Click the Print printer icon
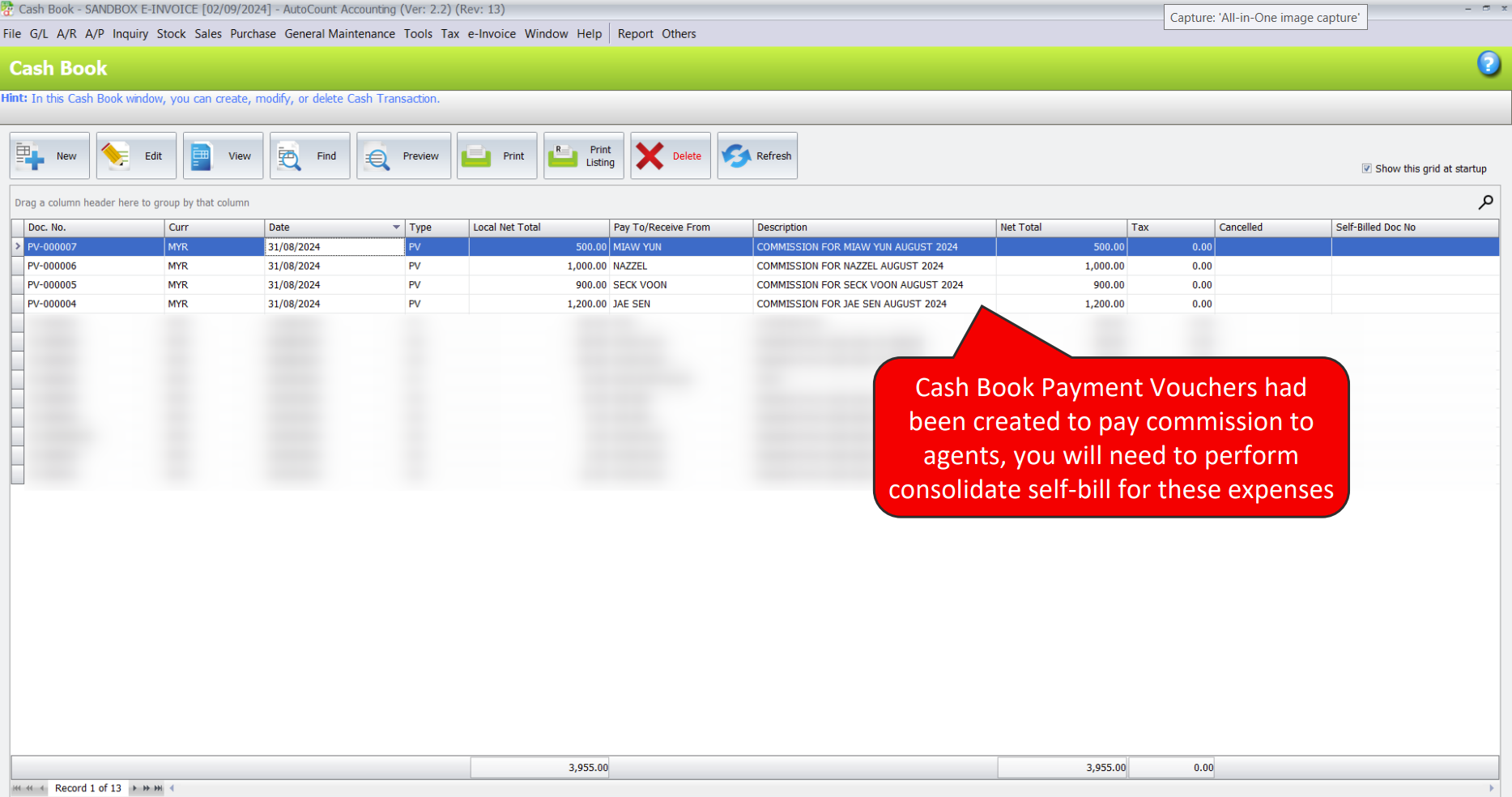 477,156
